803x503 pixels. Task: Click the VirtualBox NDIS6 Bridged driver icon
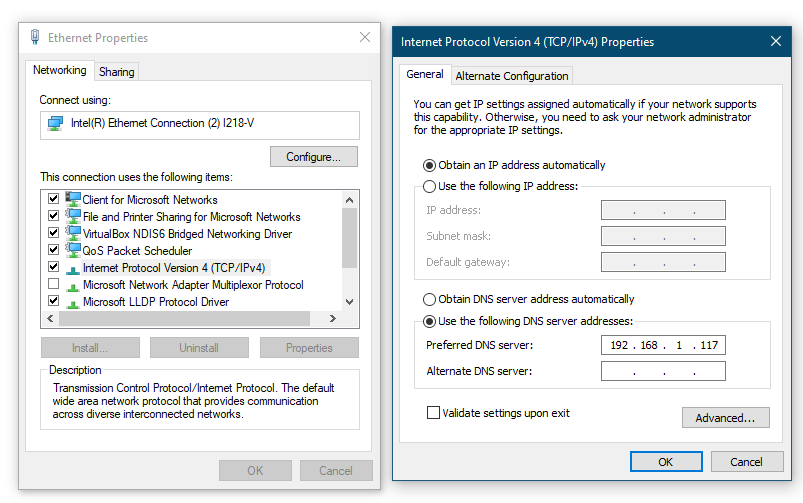pos(73,233)
